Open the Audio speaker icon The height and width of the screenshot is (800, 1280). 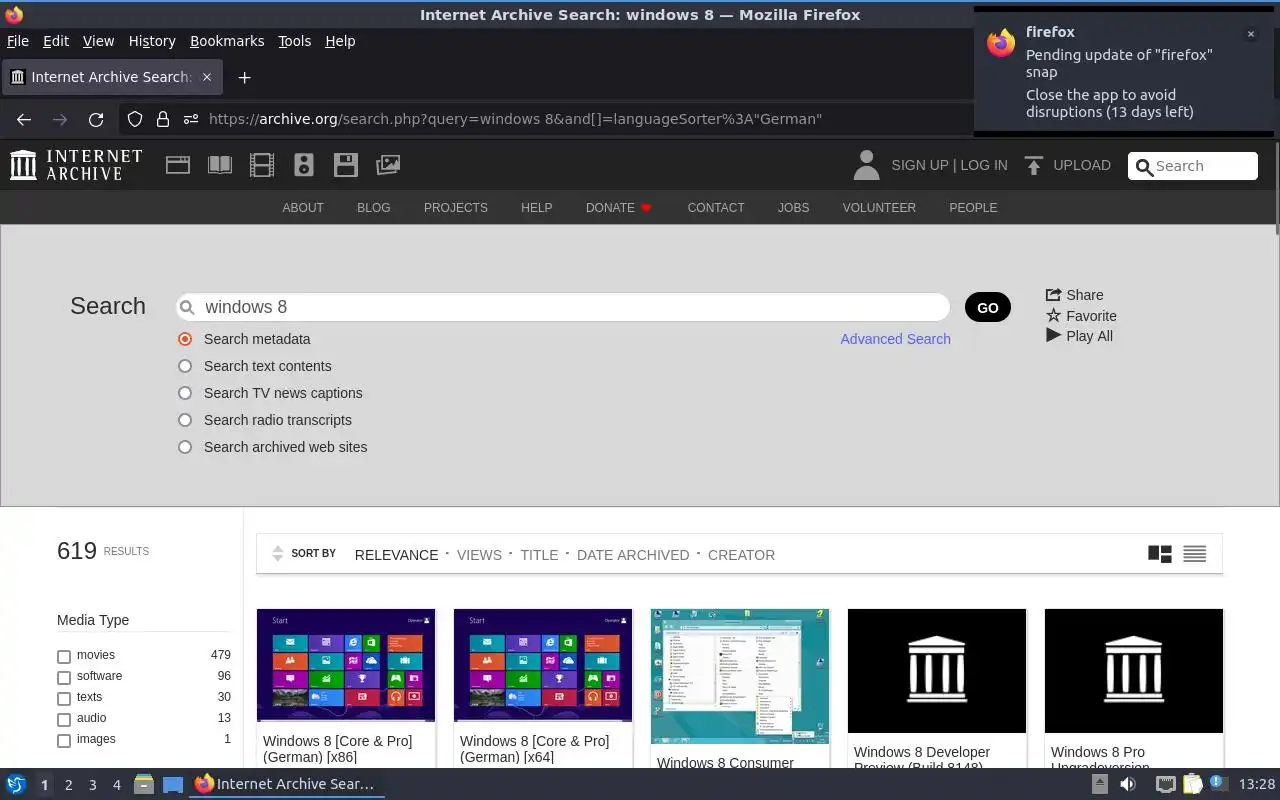tap(304, 165)
